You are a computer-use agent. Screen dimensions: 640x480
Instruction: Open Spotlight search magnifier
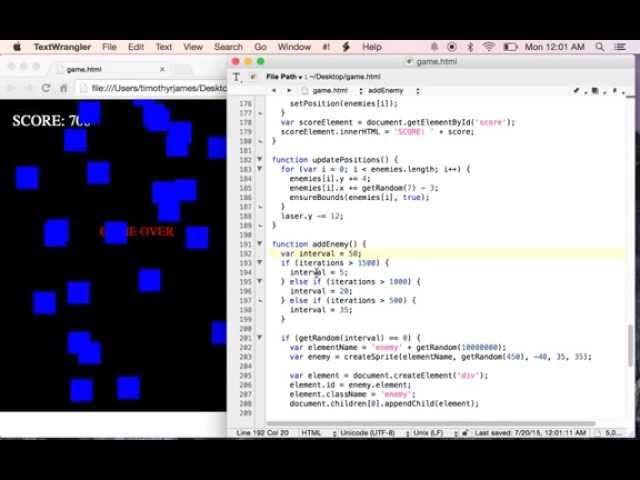[x=600, y=47]
